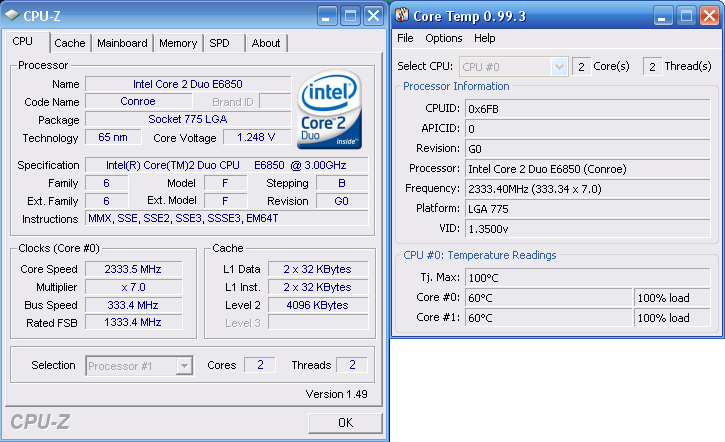Close the Core Temp window

click(x=709, y=16)
